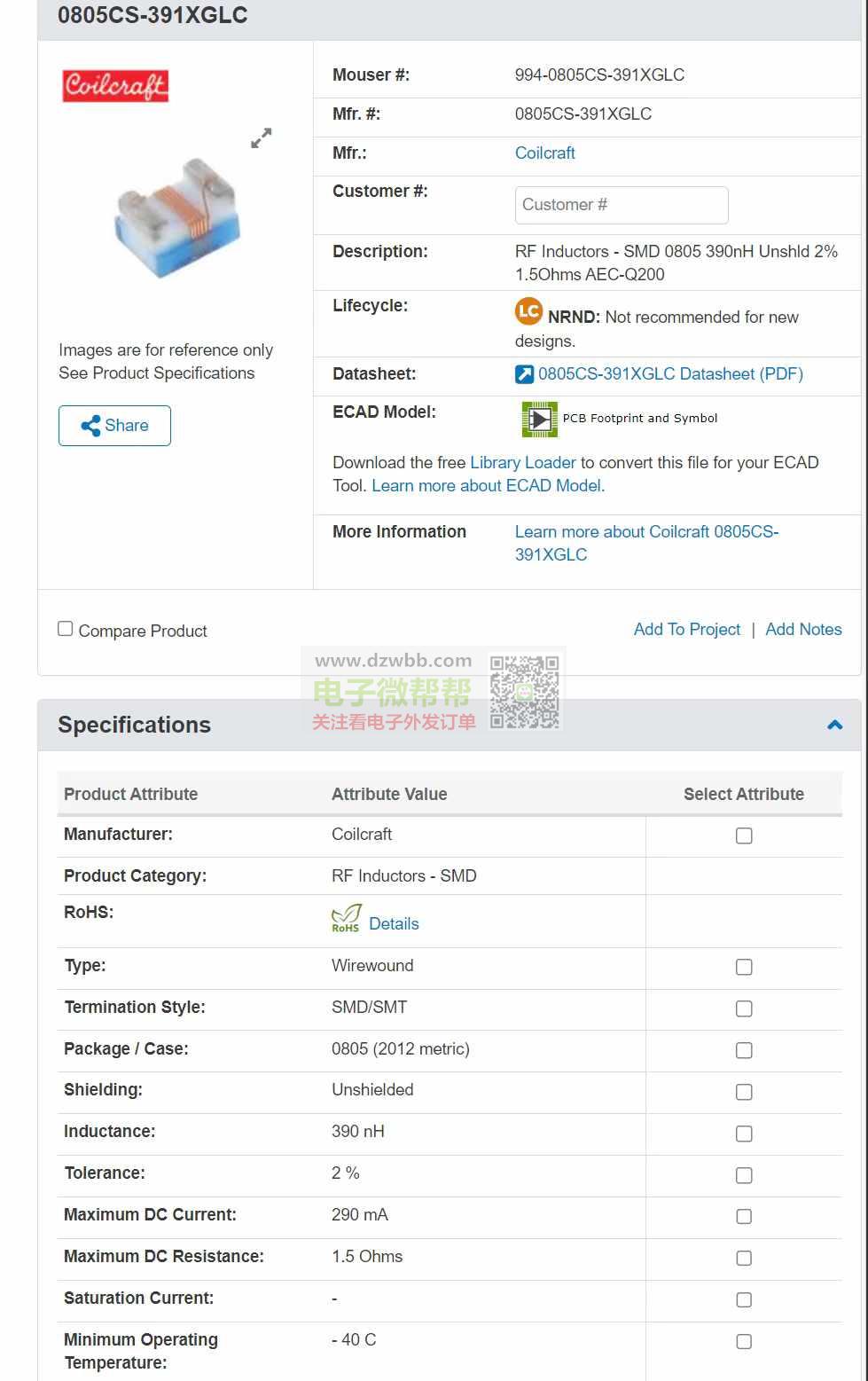Click the datasheet PDF arrow icon

(525, 374)
